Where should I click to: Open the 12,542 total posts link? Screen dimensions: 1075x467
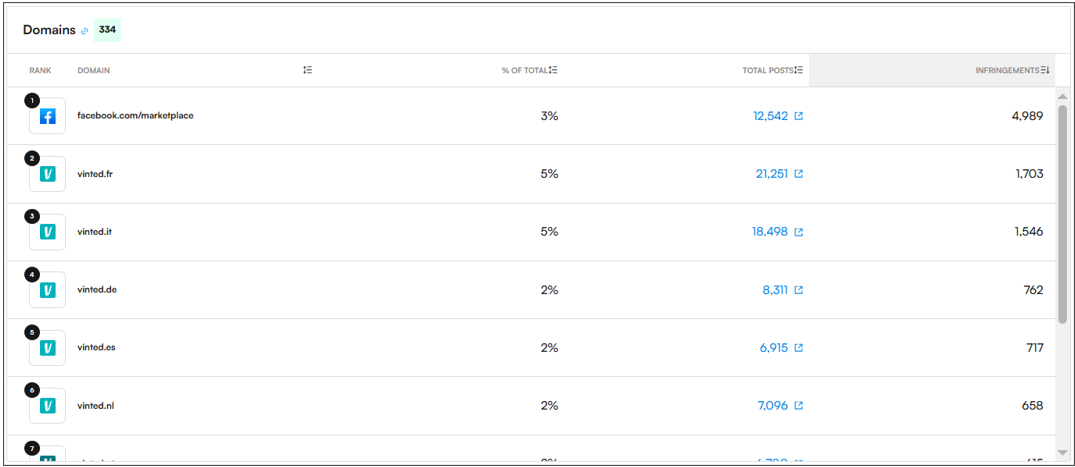click(x=771, y=116)
